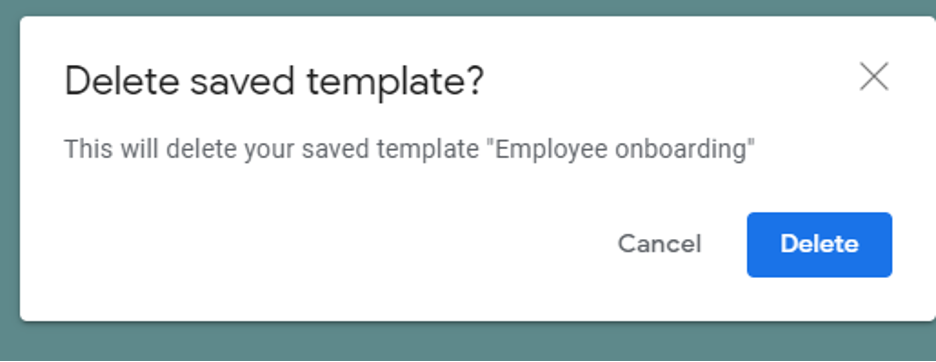
Task: Tap the cross icon beside the title
Action: 874,77
